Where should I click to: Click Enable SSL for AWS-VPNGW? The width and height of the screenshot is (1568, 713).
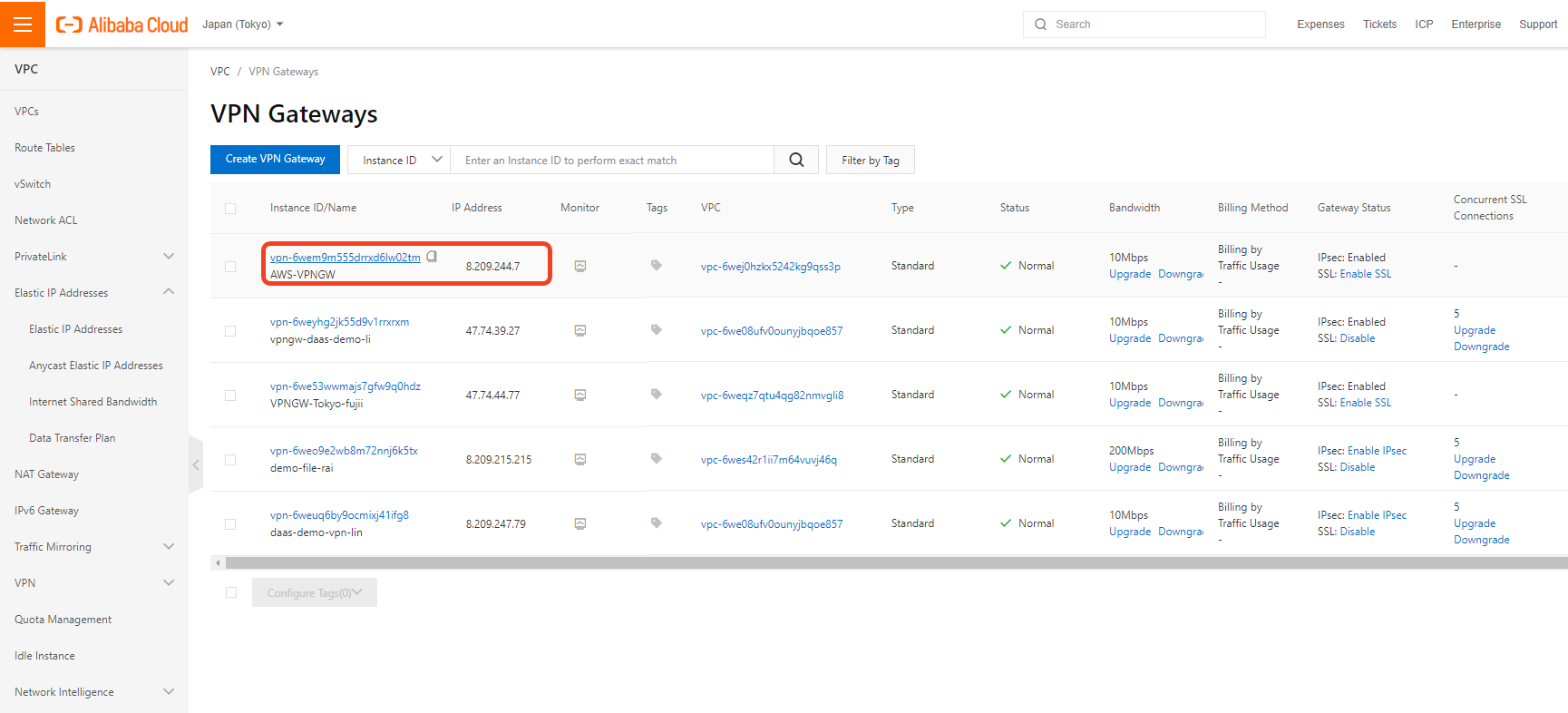(x=1365, y=274)
